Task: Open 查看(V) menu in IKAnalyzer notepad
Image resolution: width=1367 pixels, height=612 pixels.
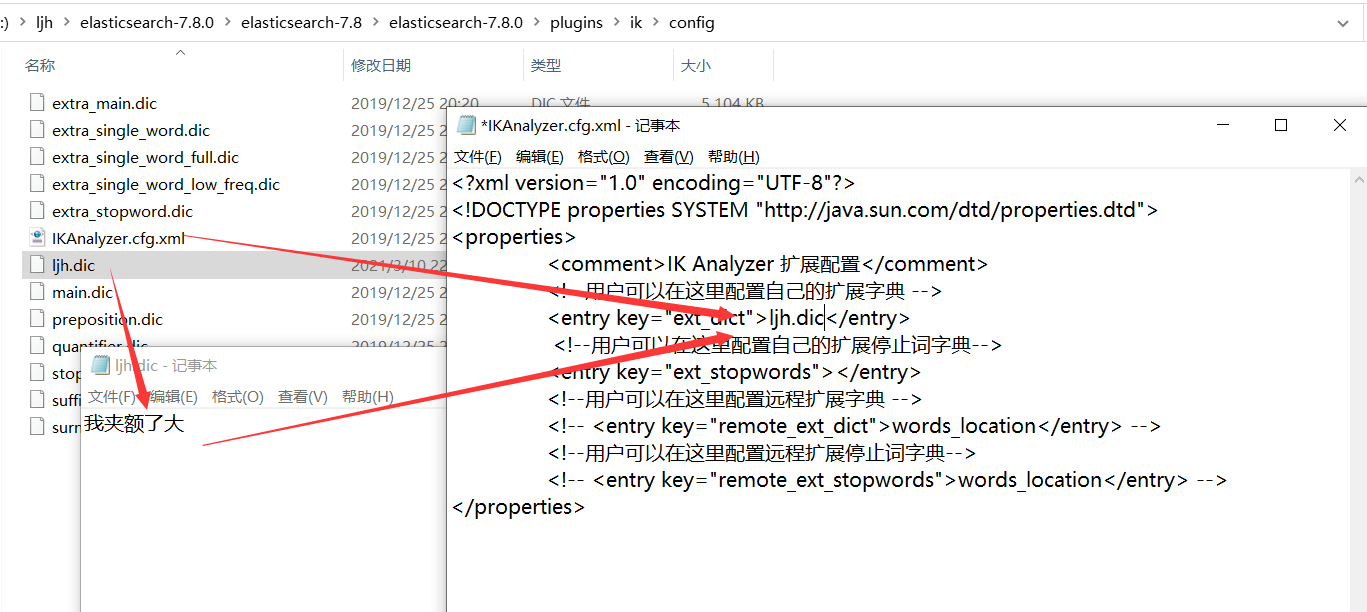Action: (x=668, y=157)
